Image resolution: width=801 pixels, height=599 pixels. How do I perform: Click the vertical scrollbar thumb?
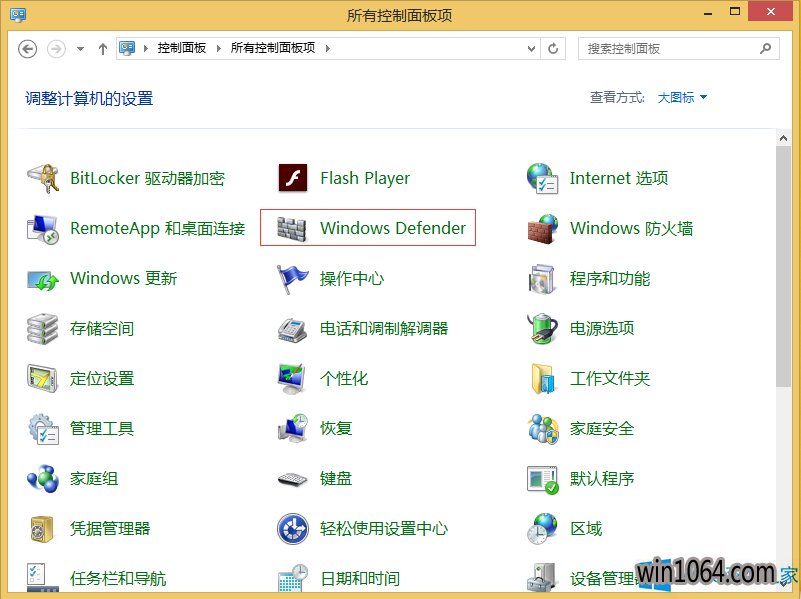[x=783, y=266]
